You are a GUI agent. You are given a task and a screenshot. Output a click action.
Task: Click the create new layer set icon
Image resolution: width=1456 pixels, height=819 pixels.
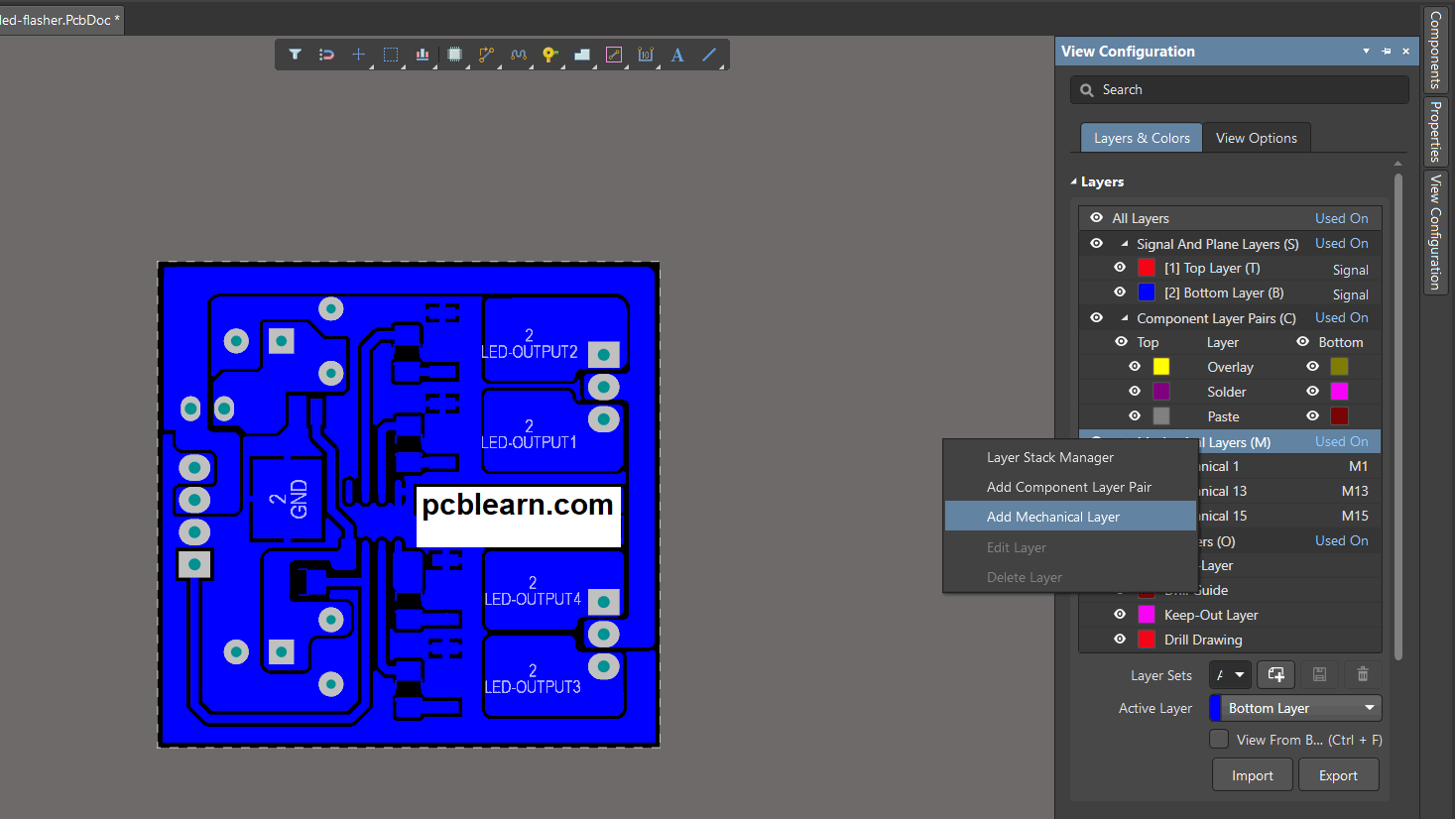point(1275,674)
